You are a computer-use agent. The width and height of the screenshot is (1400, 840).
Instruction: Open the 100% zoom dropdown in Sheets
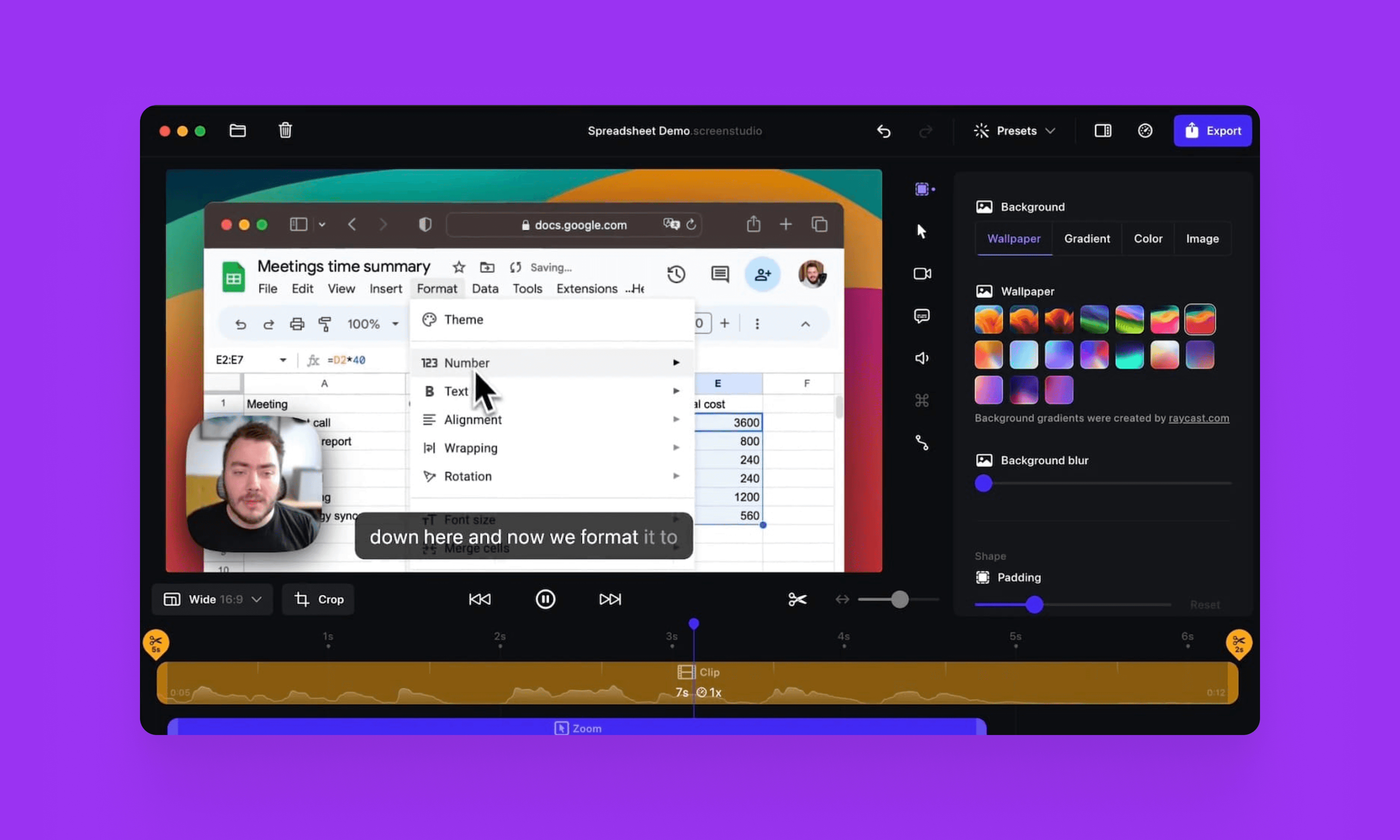pos(373,324)
